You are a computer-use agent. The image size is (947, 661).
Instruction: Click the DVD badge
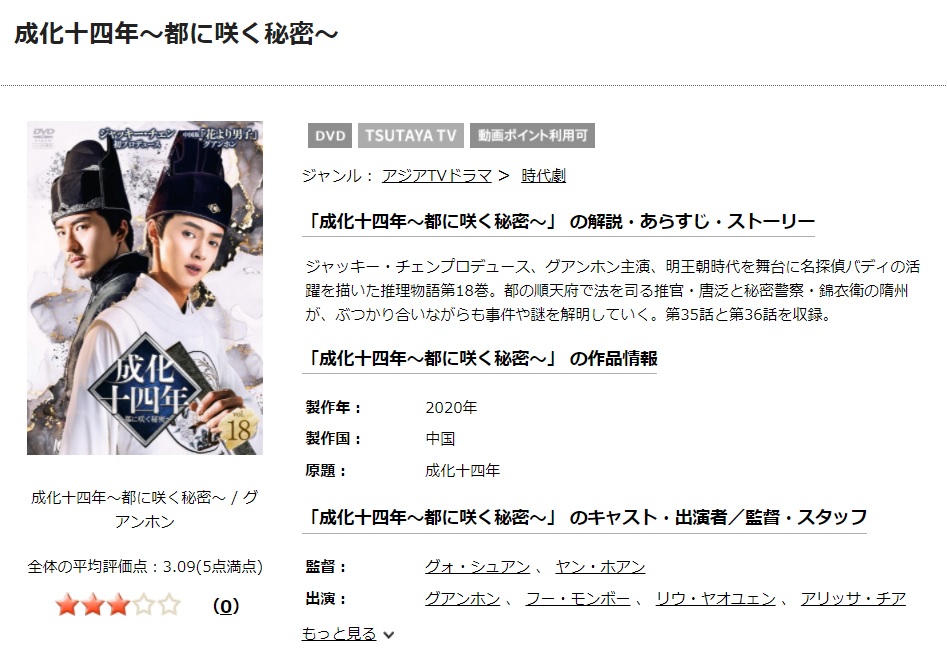[x=330, y=135]
